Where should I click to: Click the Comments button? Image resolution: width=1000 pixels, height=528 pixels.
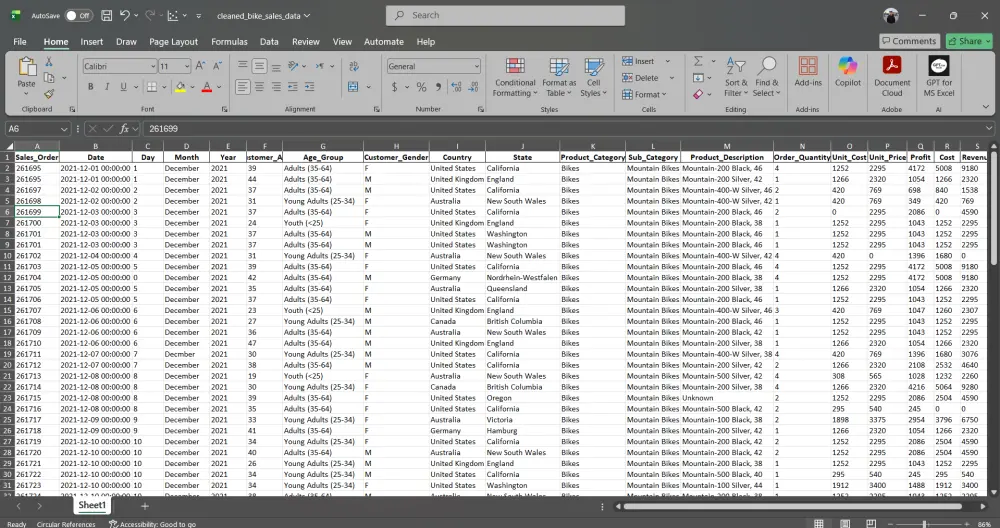[x=909, y=41]
